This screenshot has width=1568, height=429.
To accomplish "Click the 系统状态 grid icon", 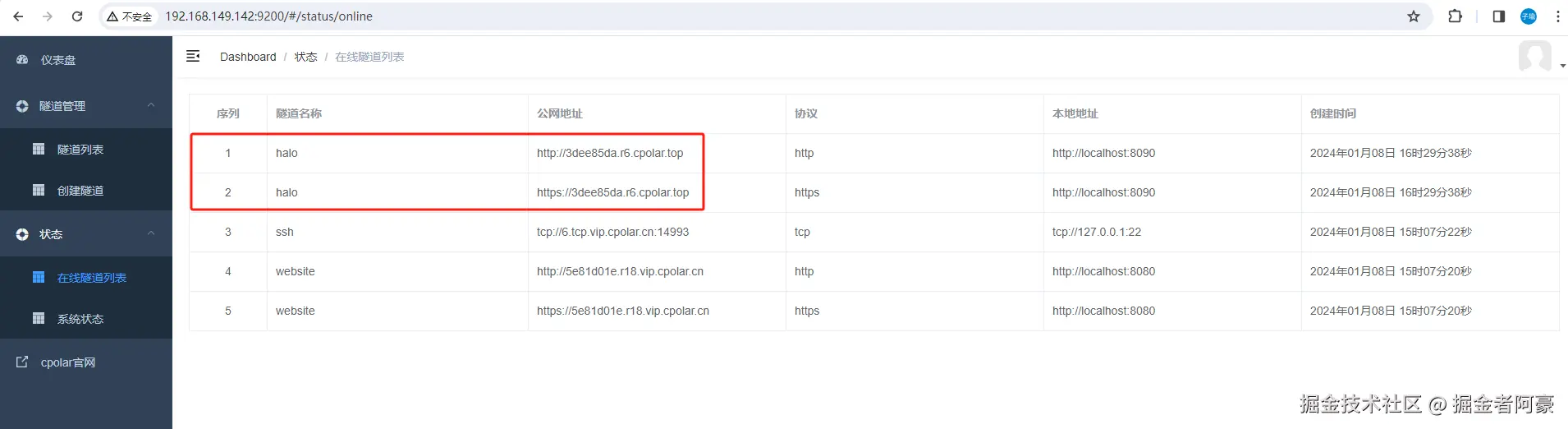I will coord(39,318).
